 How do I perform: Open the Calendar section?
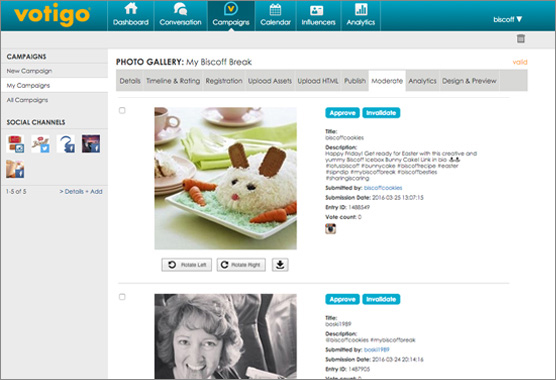275,15
